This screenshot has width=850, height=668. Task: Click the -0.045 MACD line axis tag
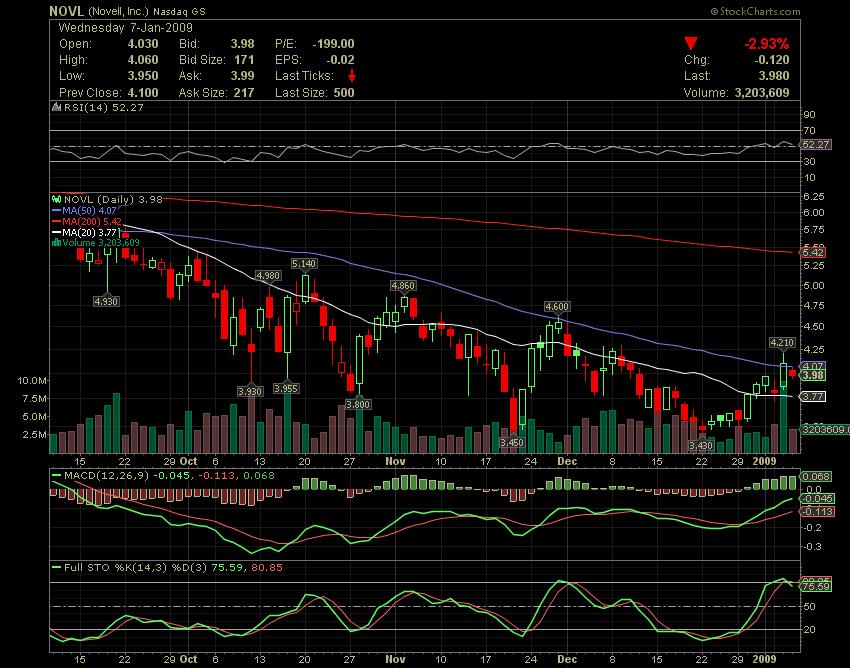click(x=817, y=498)
